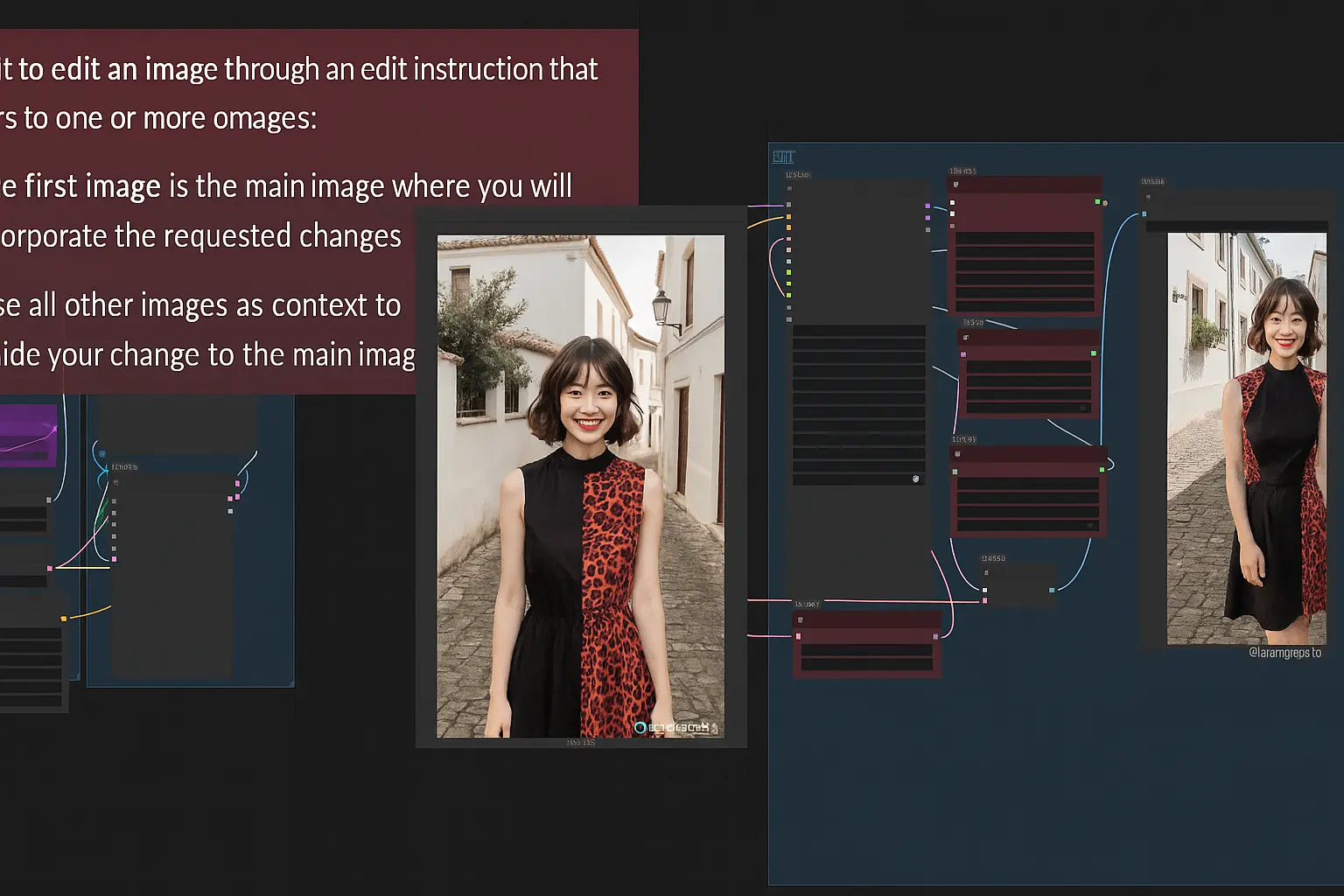Click the round icon in the tall dark node's last field

916,479
